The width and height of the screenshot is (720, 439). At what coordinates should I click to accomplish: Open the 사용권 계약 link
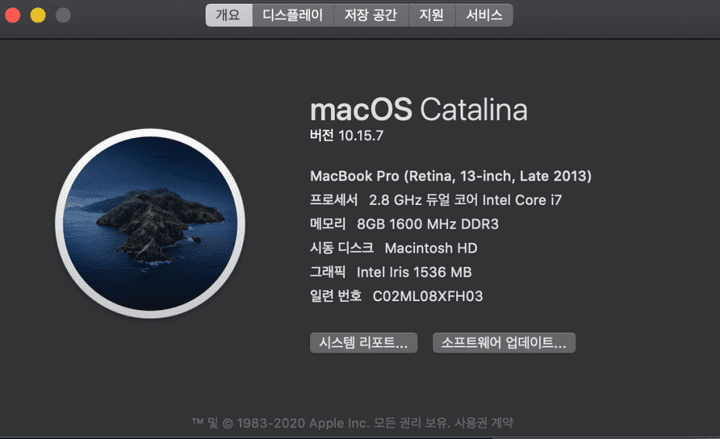click(484, 422)
